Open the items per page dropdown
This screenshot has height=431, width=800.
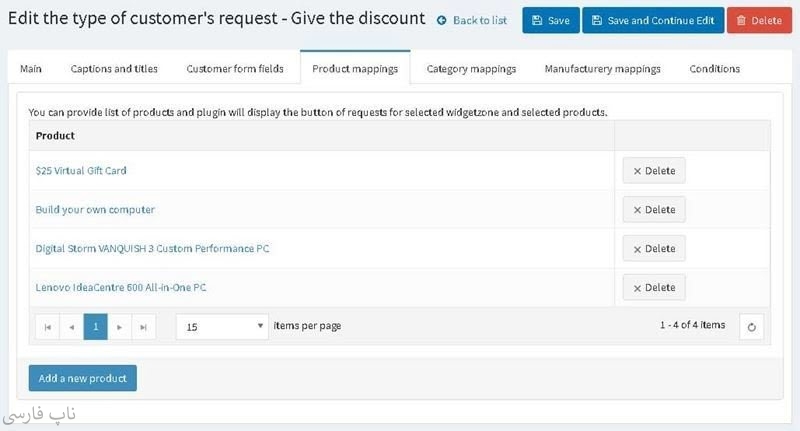pyautogui.click(x=222, y=326)
